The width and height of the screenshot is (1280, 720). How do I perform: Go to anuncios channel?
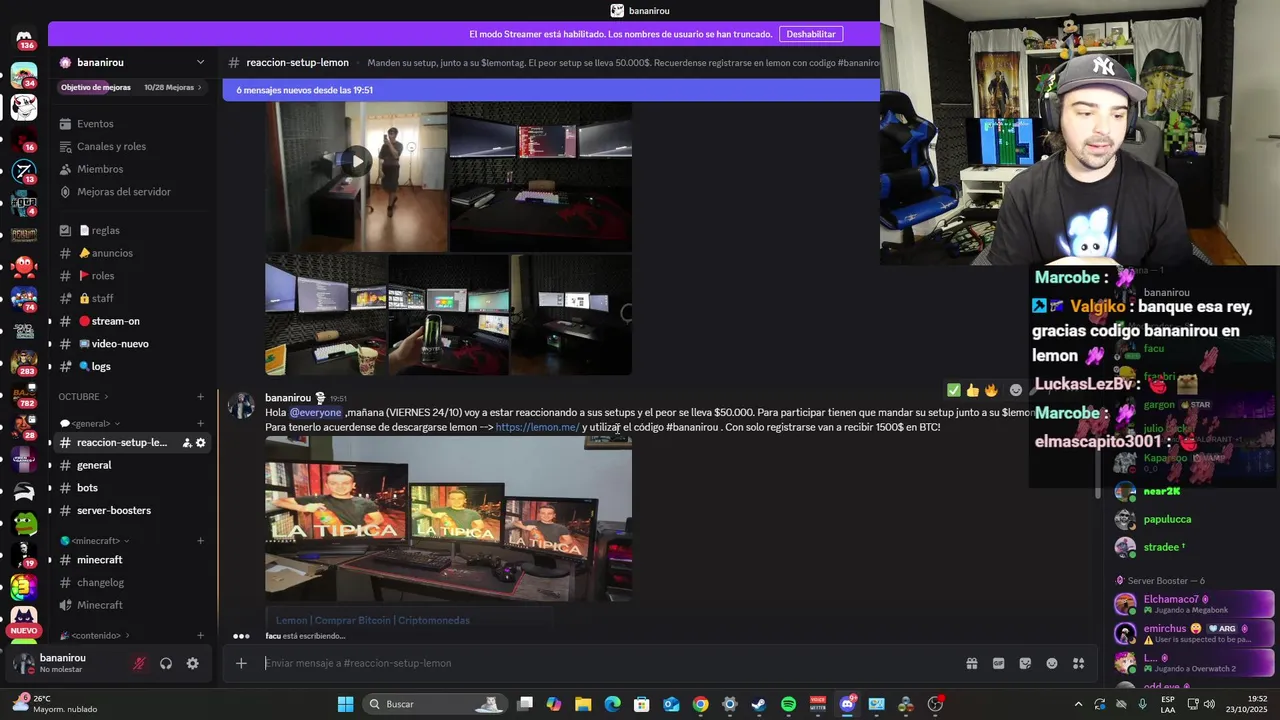(132, 253)
